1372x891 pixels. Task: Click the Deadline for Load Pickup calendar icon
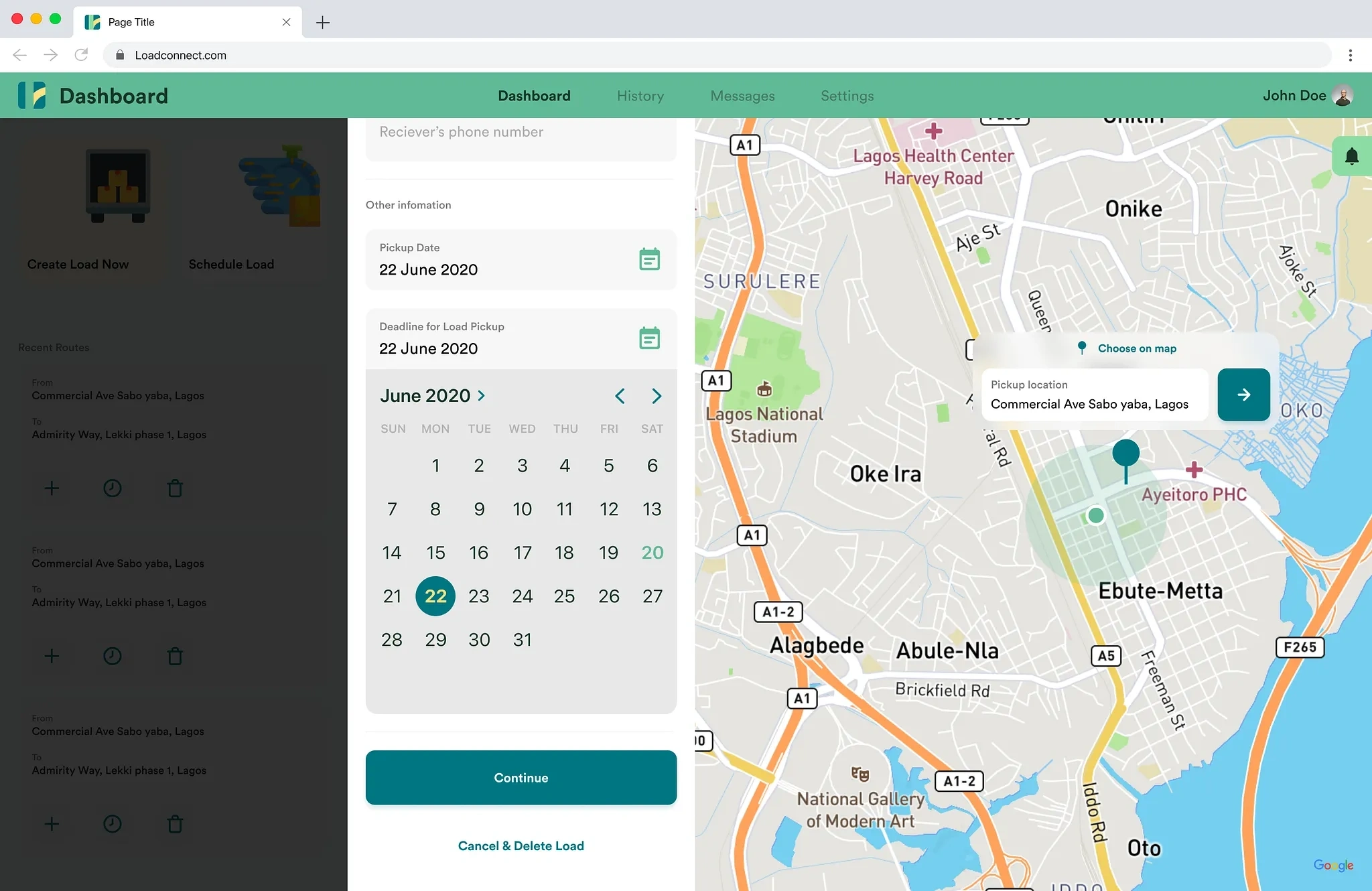coord(649,338)
